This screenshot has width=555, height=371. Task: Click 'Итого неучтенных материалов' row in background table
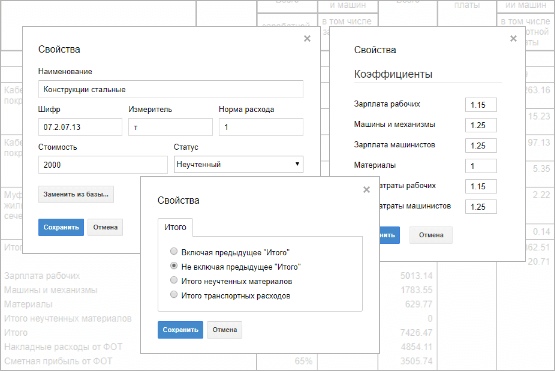[x=68, y=318]
